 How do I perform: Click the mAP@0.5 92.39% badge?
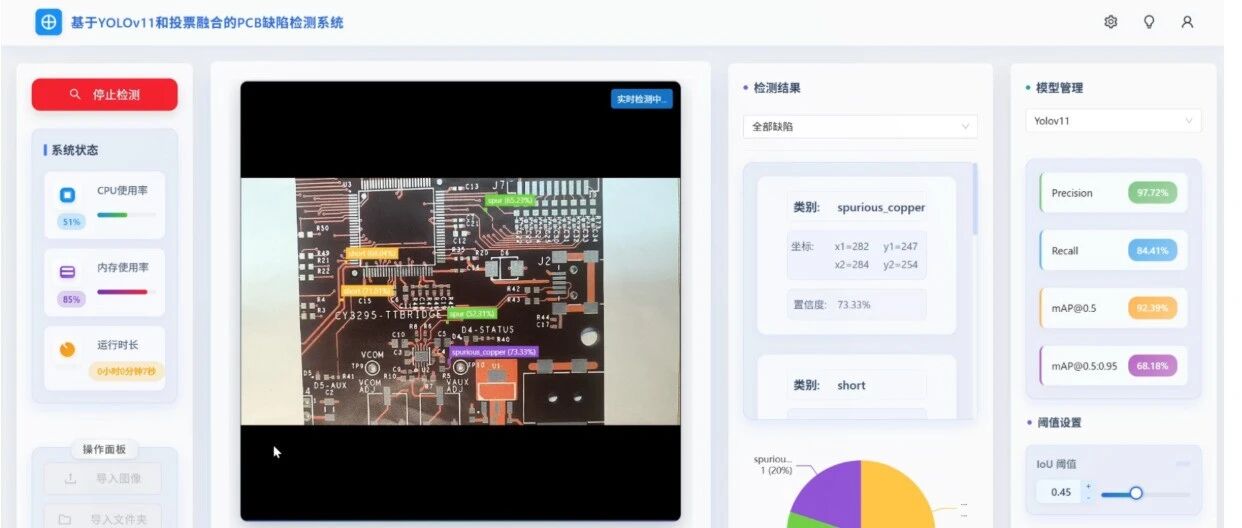point(1152,308)
